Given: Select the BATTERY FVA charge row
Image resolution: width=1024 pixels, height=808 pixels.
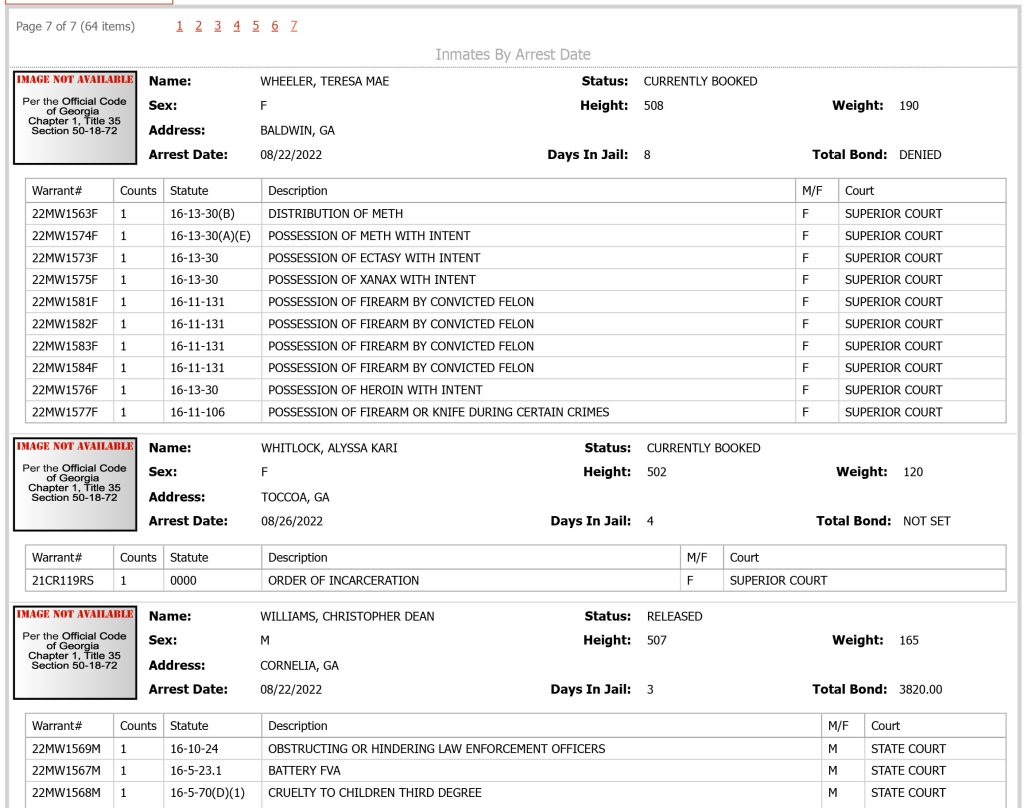Looking at the screenshot, I should click(516, 771).
